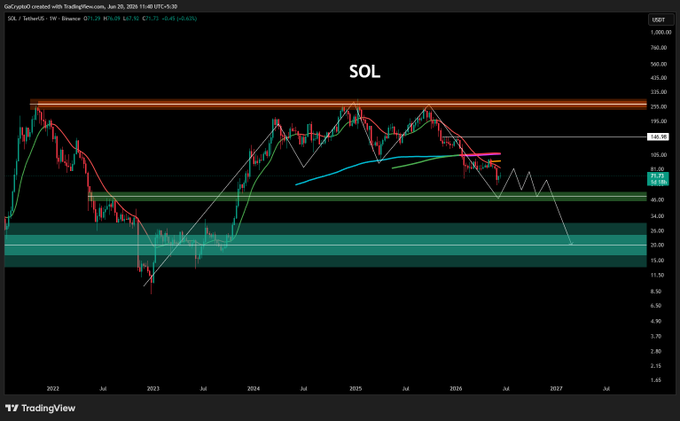Select the 146.98 horizontal line price label
This screenshot has width=680, height=421.
point(658,137)
